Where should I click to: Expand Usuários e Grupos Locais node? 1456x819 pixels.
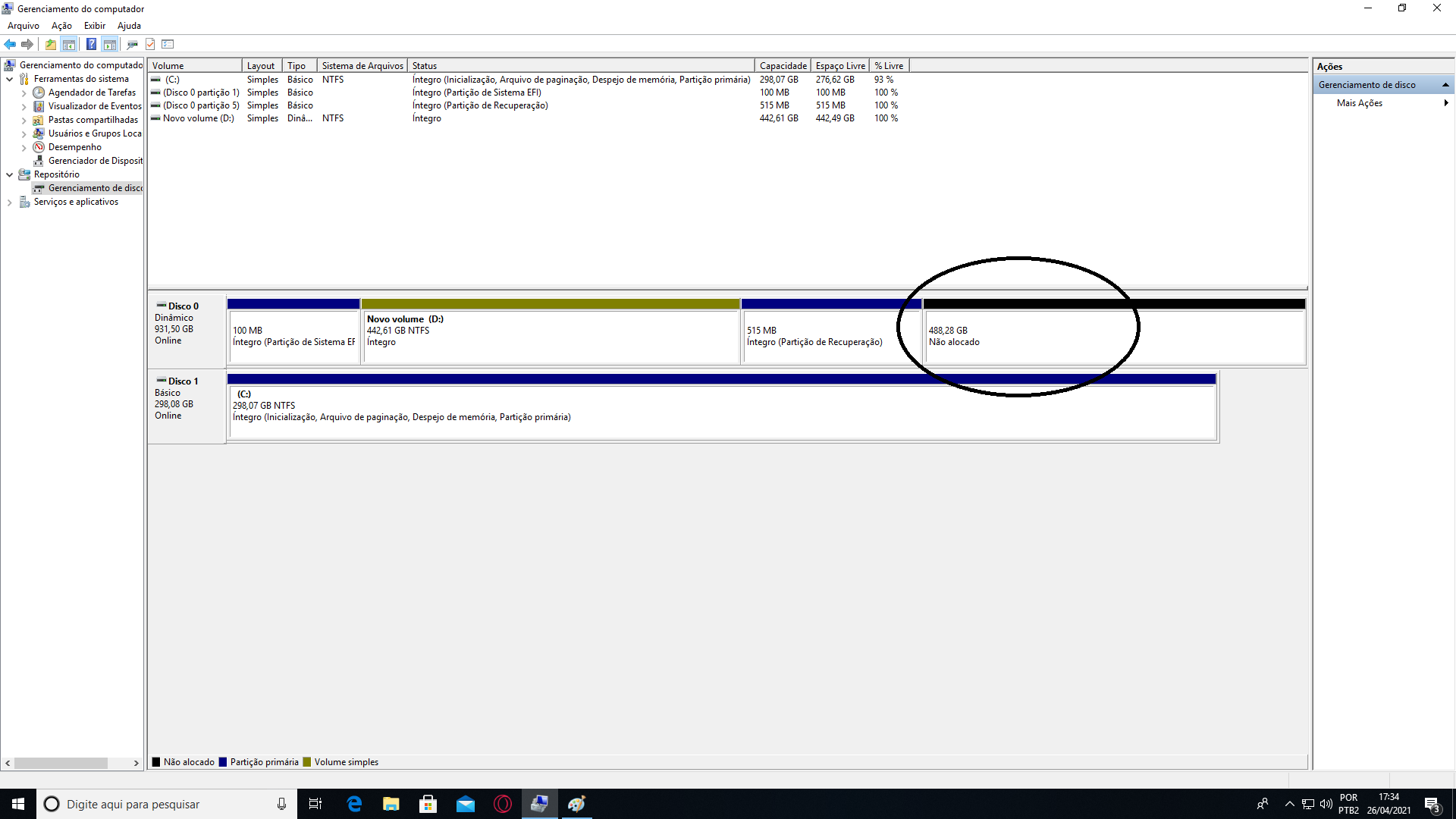pyautogui.click(x=24, y=133)
